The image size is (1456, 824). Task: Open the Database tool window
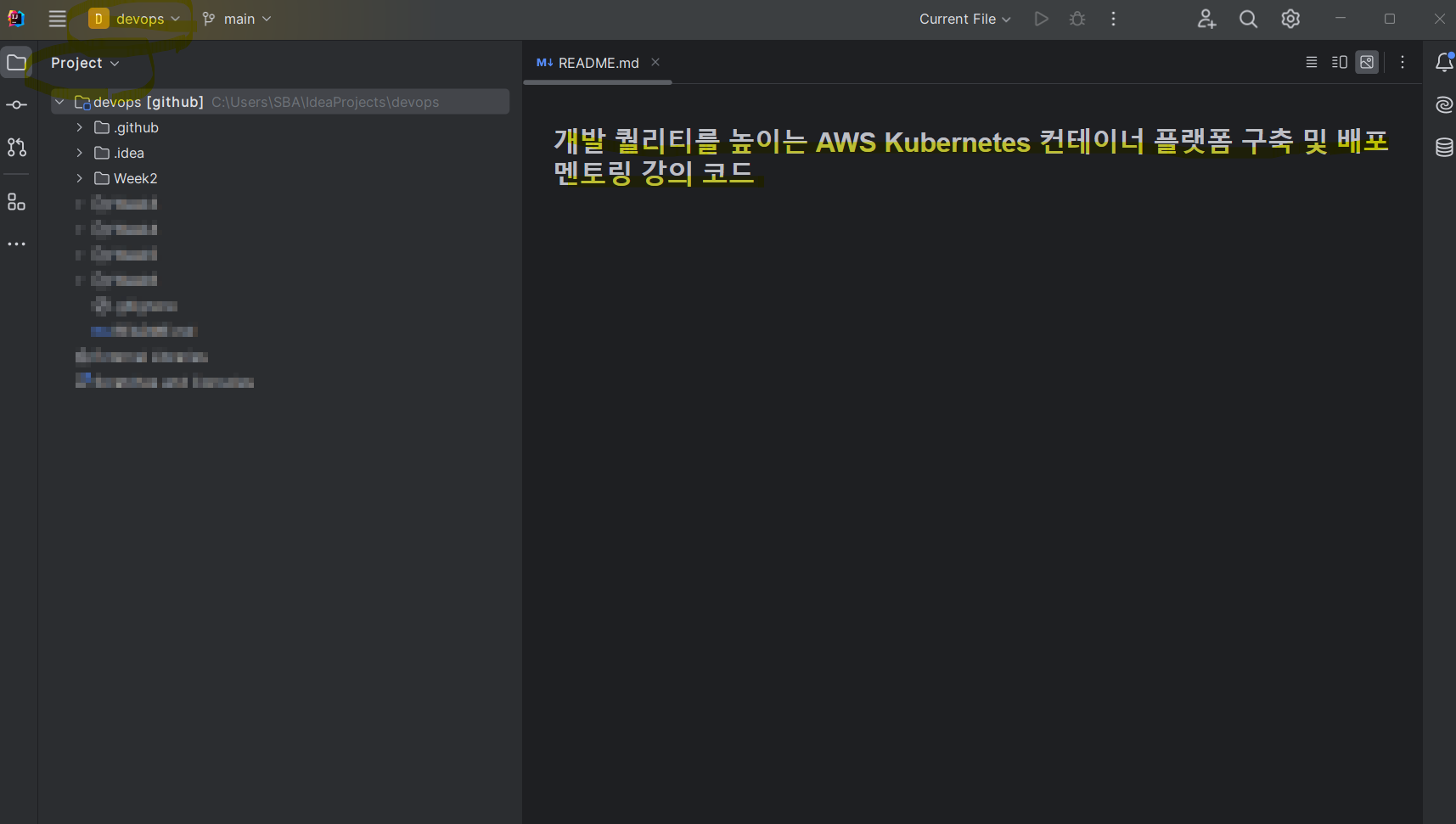click(1444, 147)
